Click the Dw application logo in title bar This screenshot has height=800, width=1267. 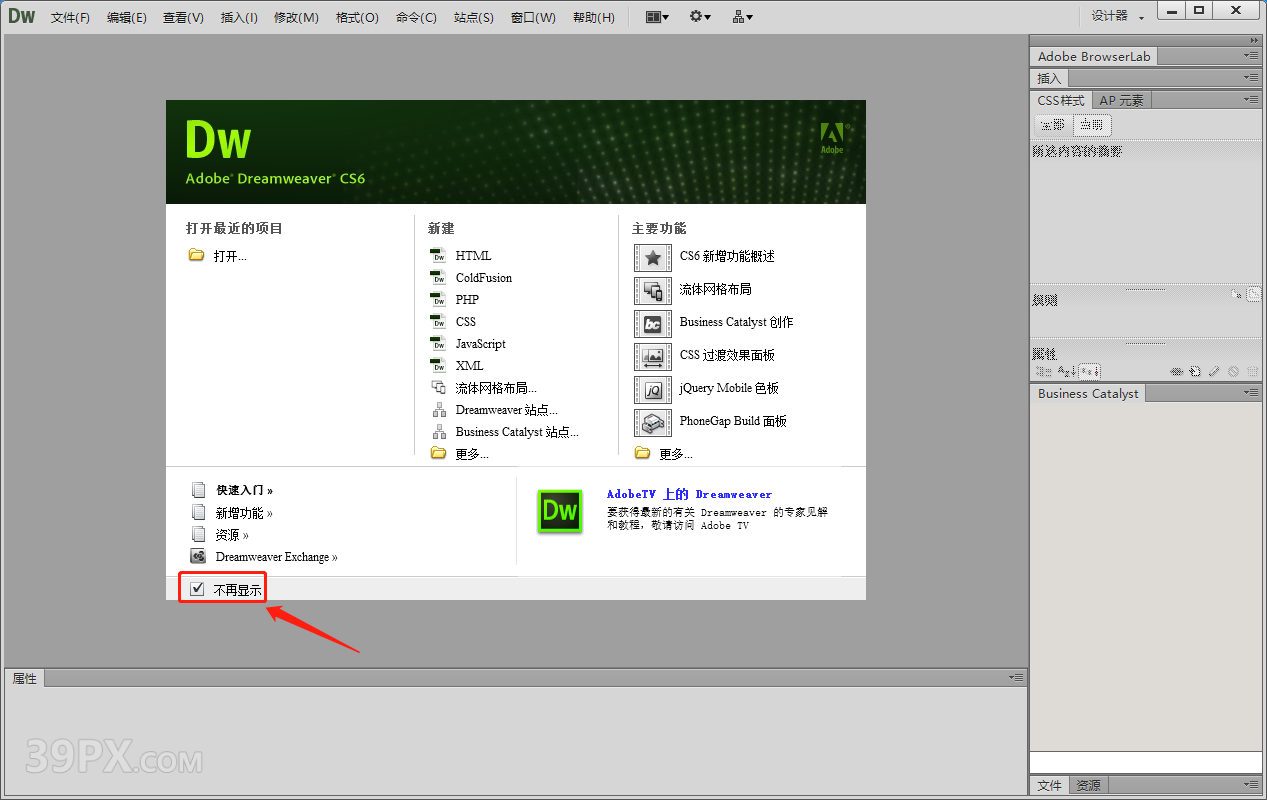(x=21, y=16)
